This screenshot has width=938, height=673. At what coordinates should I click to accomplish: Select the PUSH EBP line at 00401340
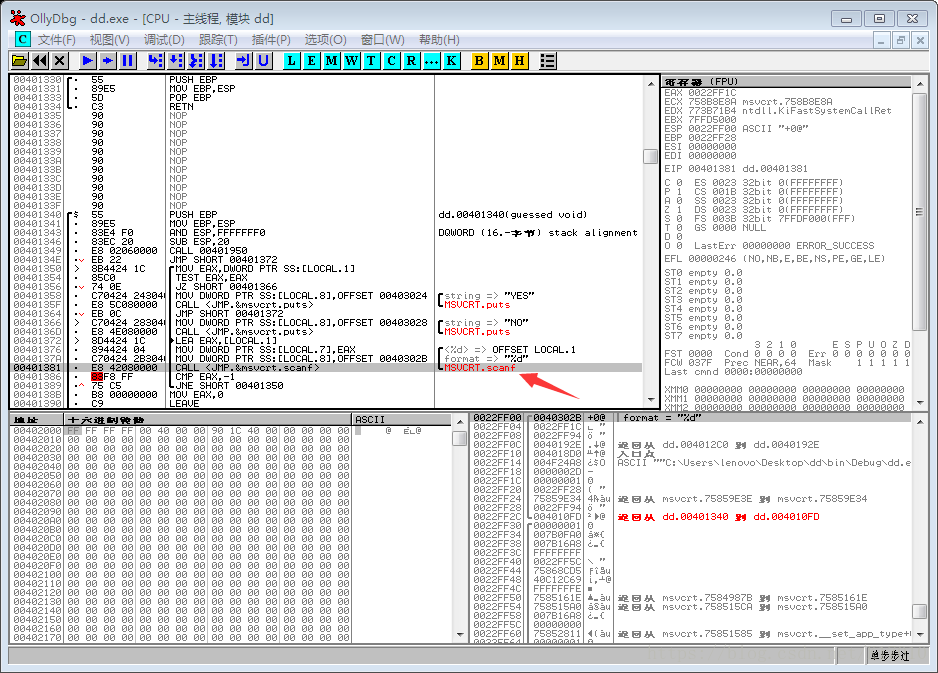tap(326, 215)
